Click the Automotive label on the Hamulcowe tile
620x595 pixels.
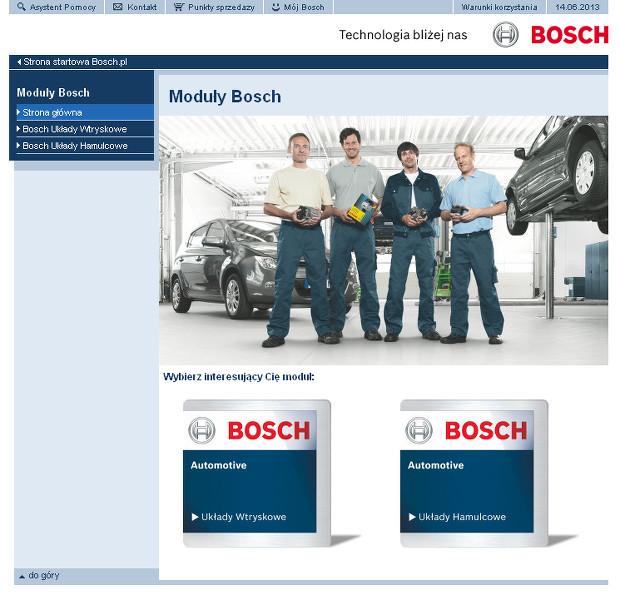[436, 465]
